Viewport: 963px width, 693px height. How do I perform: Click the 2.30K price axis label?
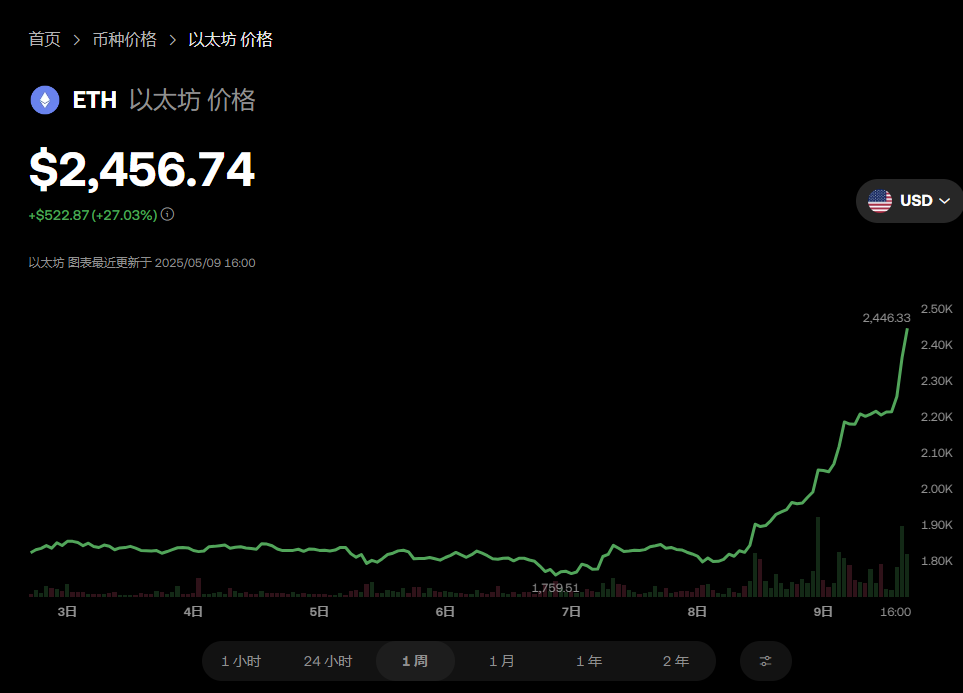(x=937, y=381)
